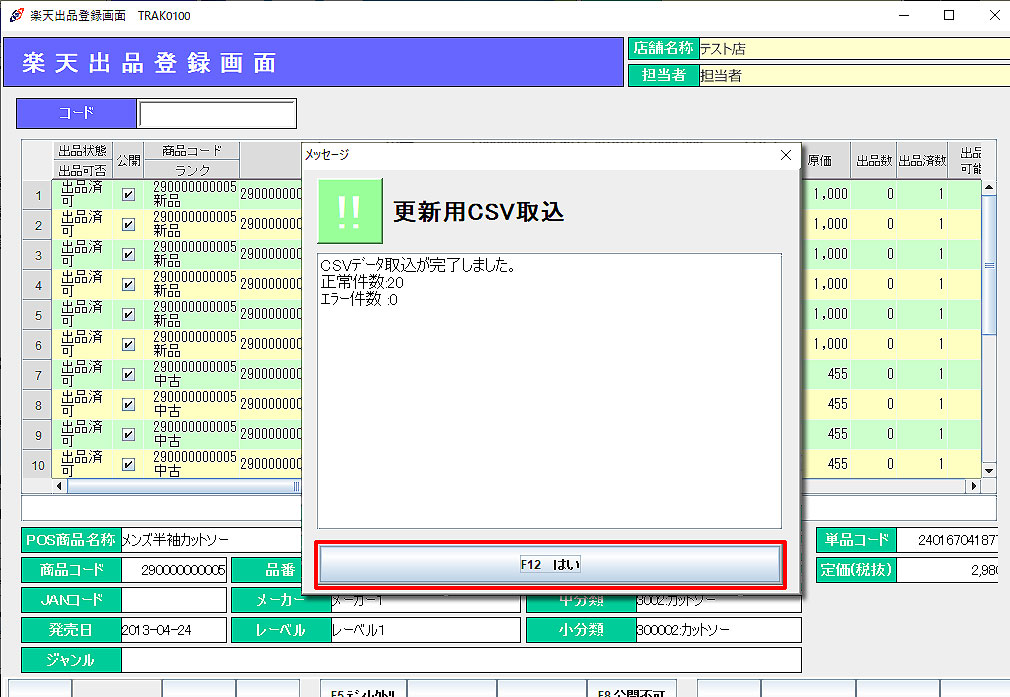This screenshot has height=697, width=1010.
Task: Click the 発売日 field showing 2013-04-24
Action: tap(173, 630)
